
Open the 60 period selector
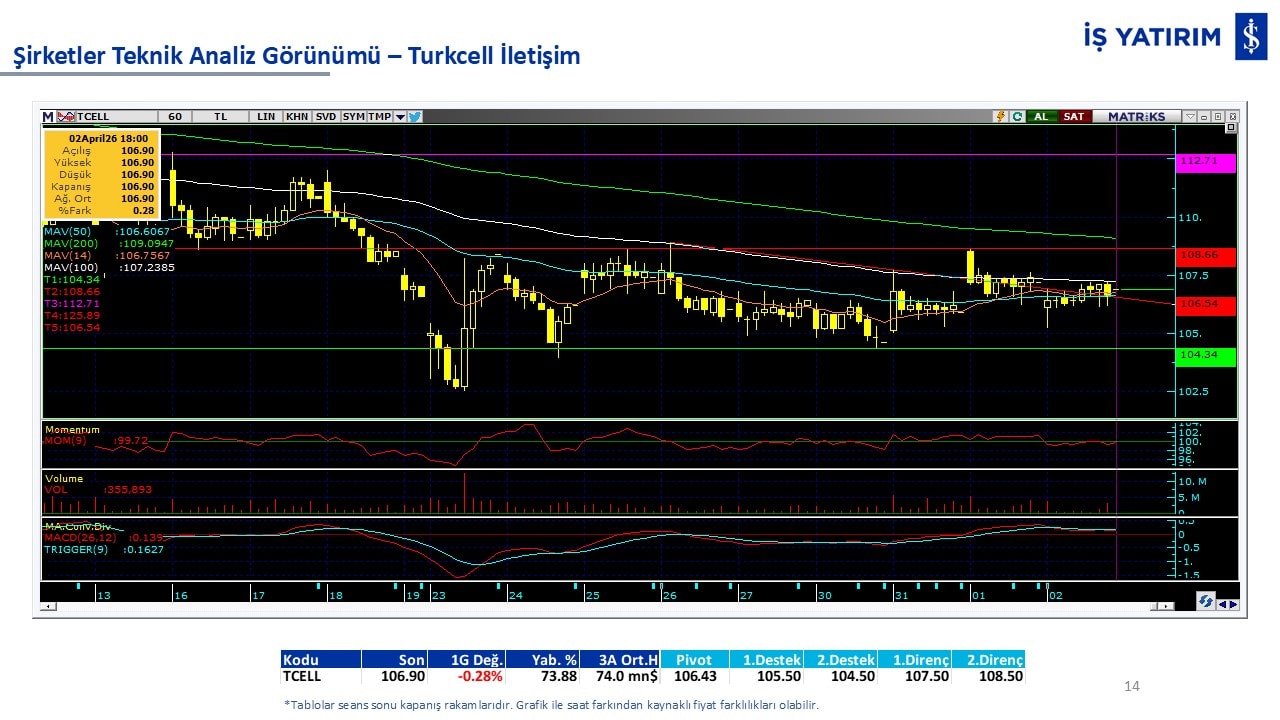175,117
